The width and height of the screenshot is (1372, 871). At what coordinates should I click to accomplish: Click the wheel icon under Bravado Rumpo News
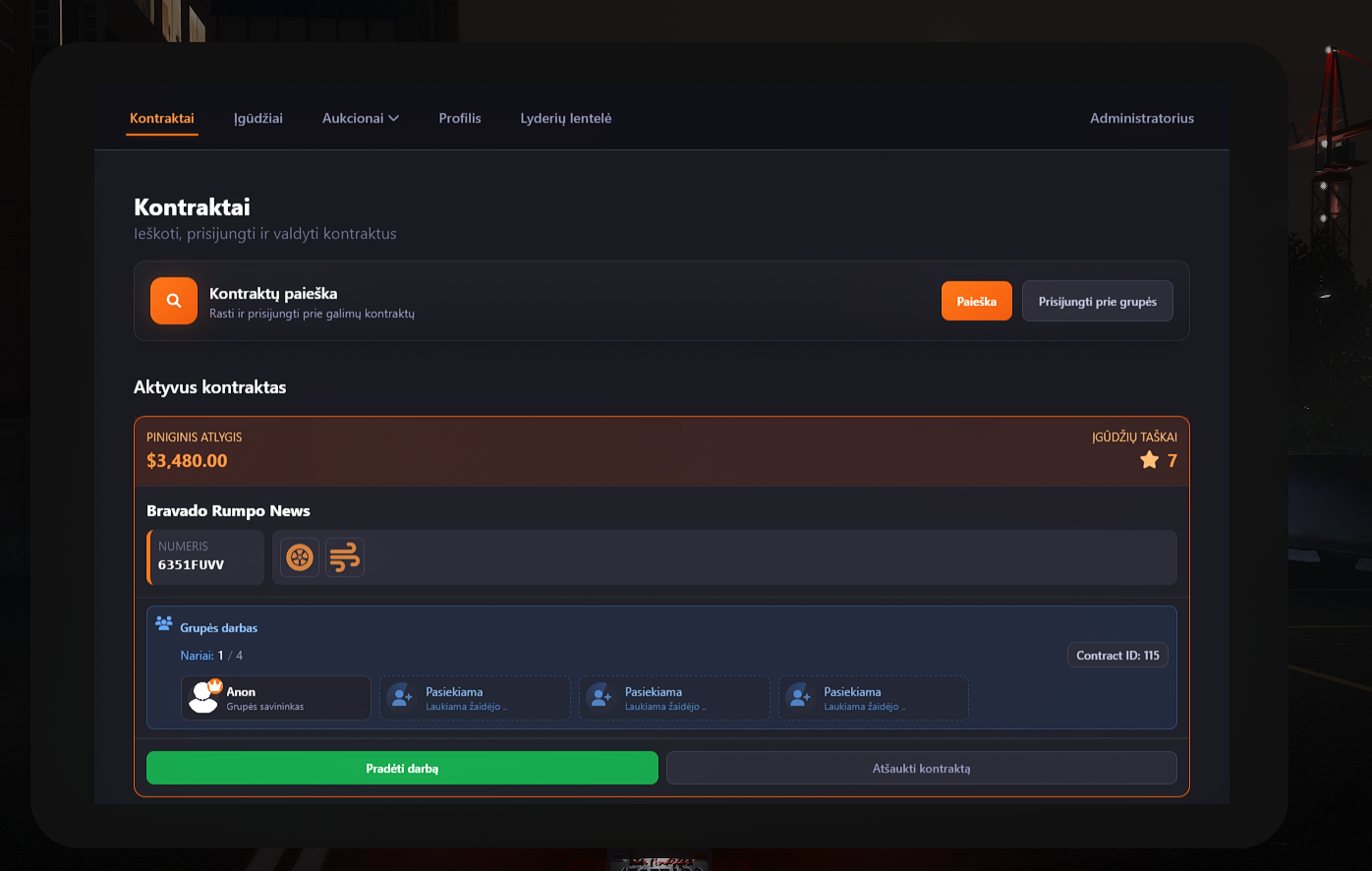[300, 557]
